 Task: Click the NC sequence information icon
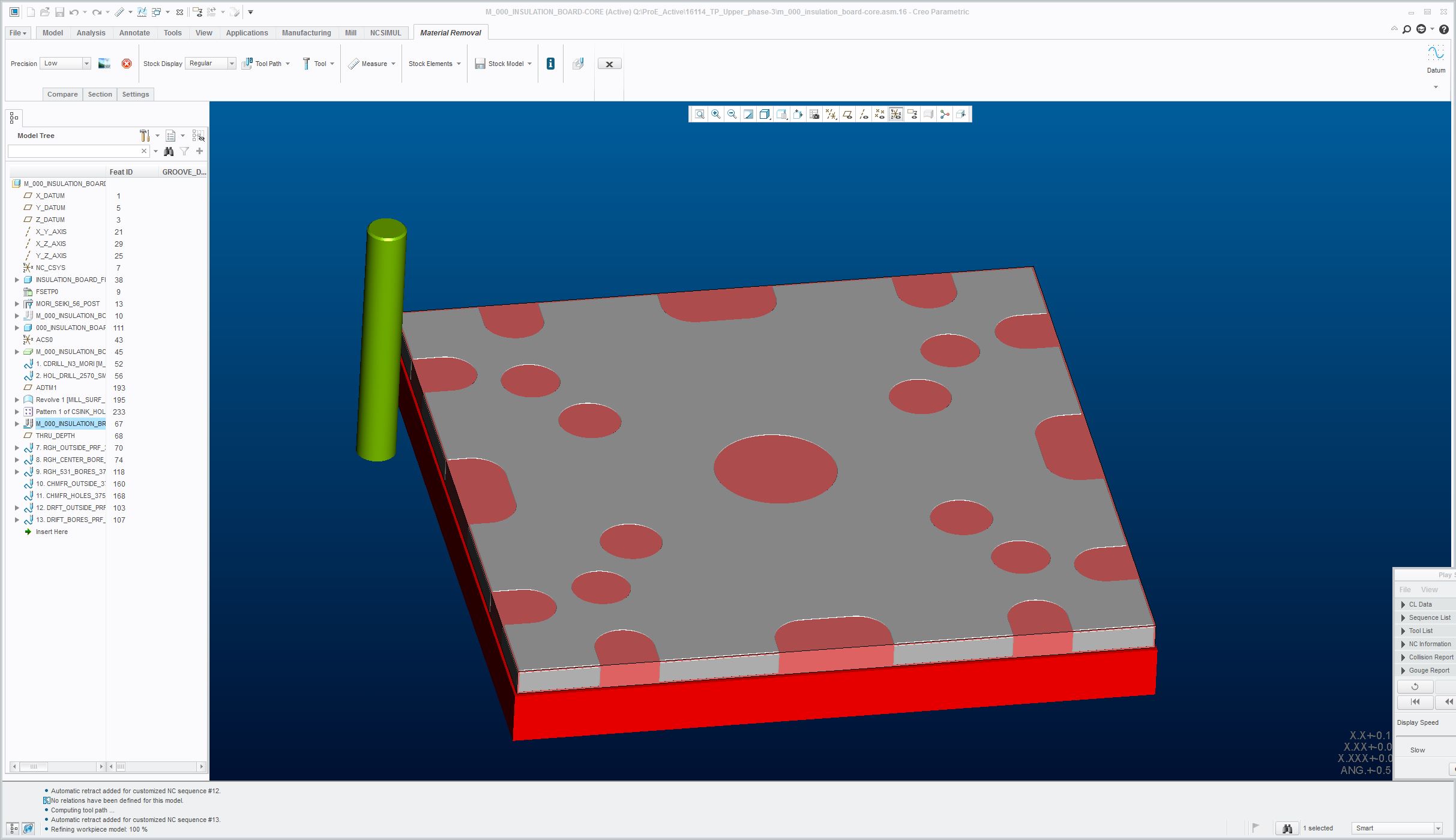(550, 64)
